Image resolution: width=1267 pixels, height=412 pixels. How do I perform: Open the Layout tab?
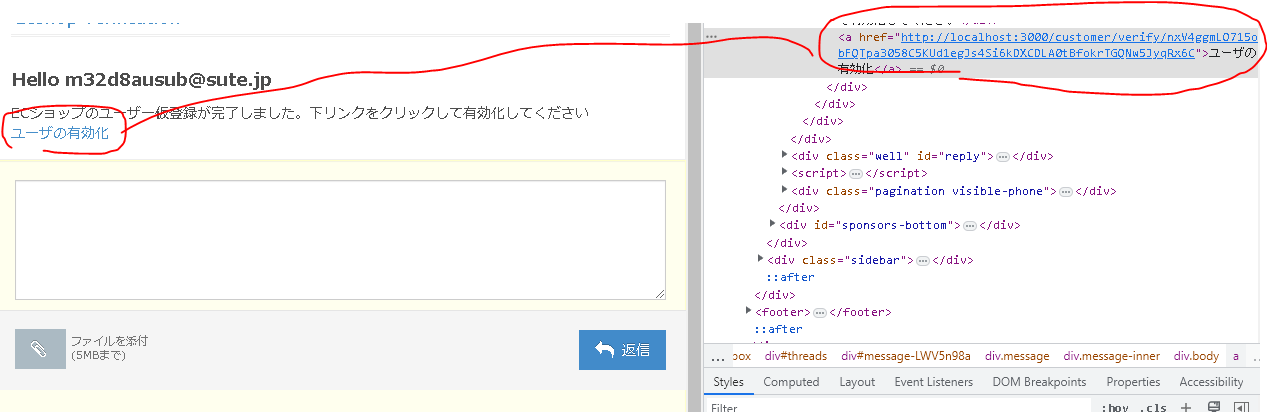tap(857, 382)
